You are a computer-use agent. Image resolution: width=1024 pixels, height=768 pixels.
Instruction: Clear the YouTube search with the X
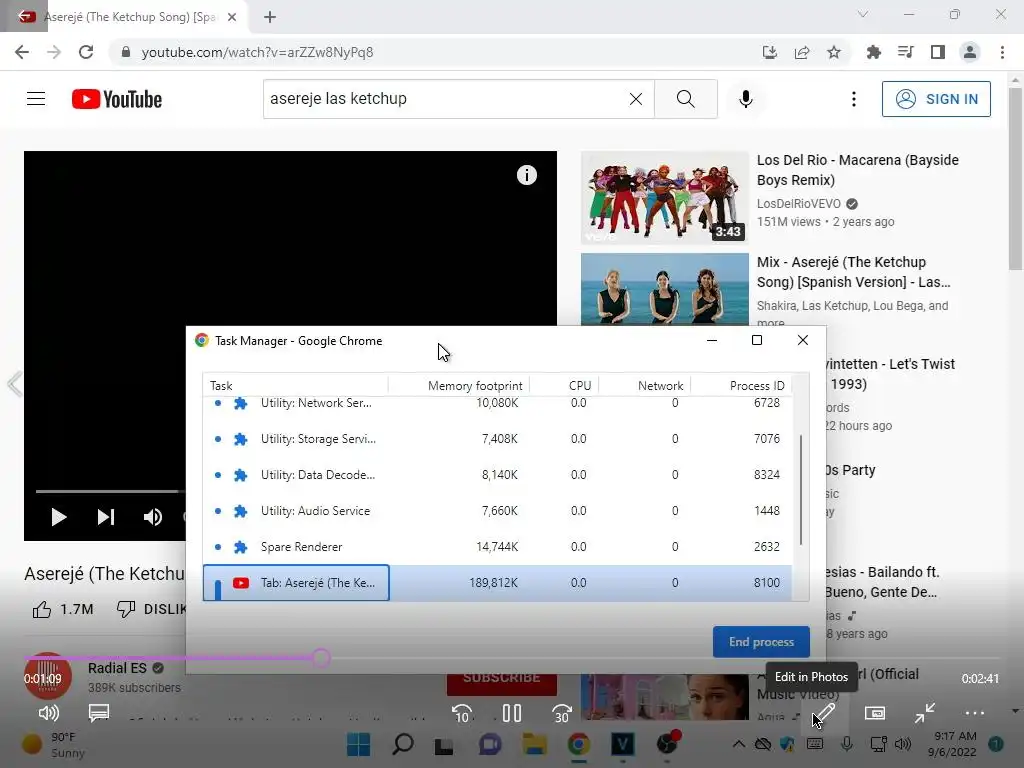635,99
